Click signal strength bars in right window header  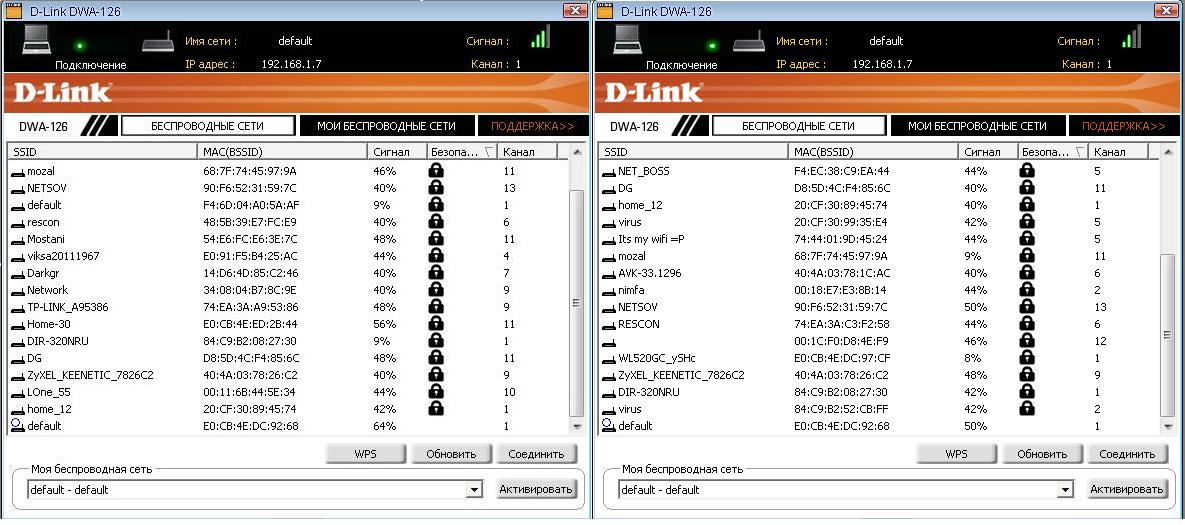pos(1131,36)
